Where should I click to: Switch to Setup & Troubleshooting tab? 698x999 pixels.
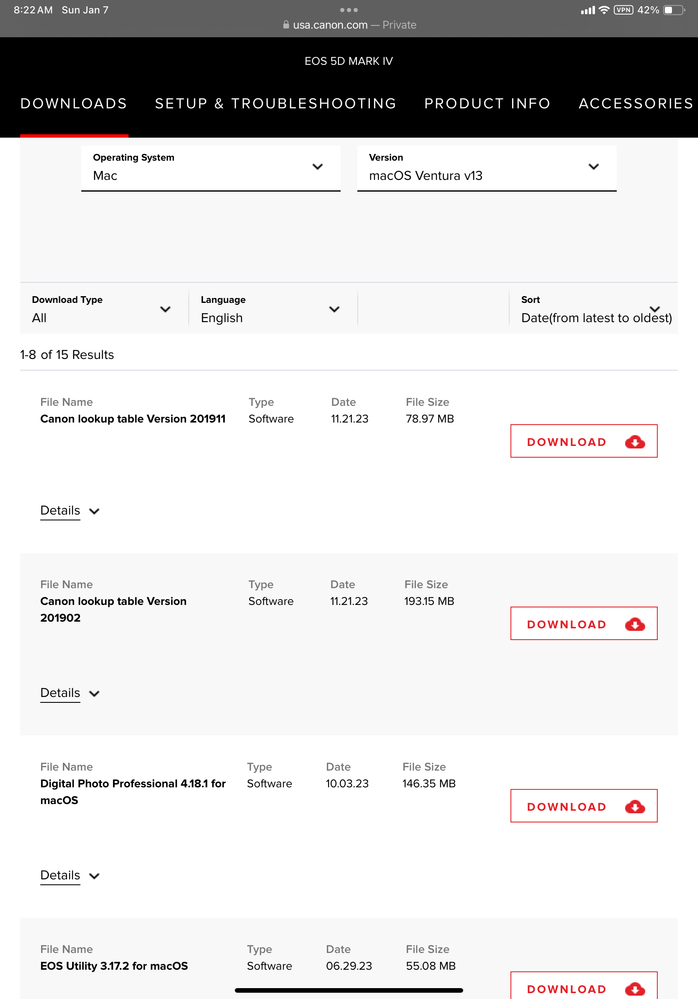pyautogui.click(x=275, y=103)
